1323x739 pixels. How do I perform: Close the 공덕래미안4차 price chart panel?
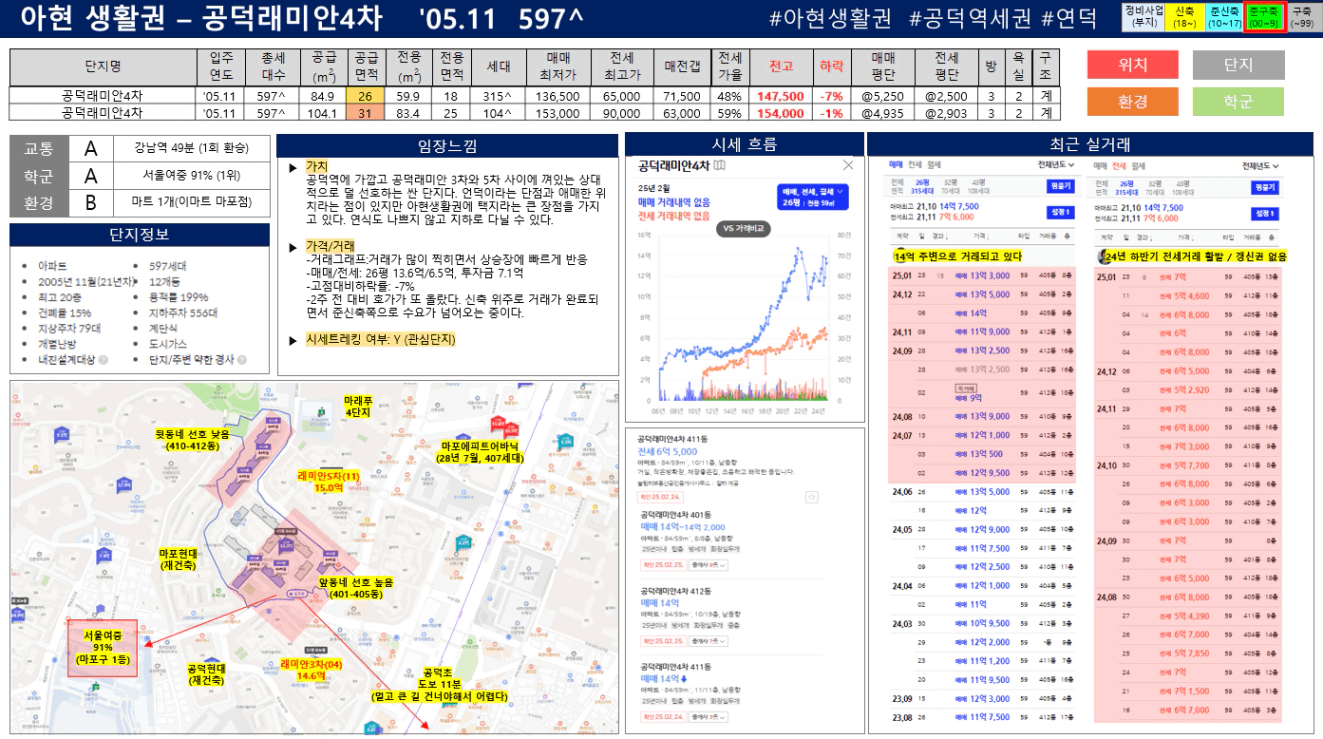tap(848, 165)
